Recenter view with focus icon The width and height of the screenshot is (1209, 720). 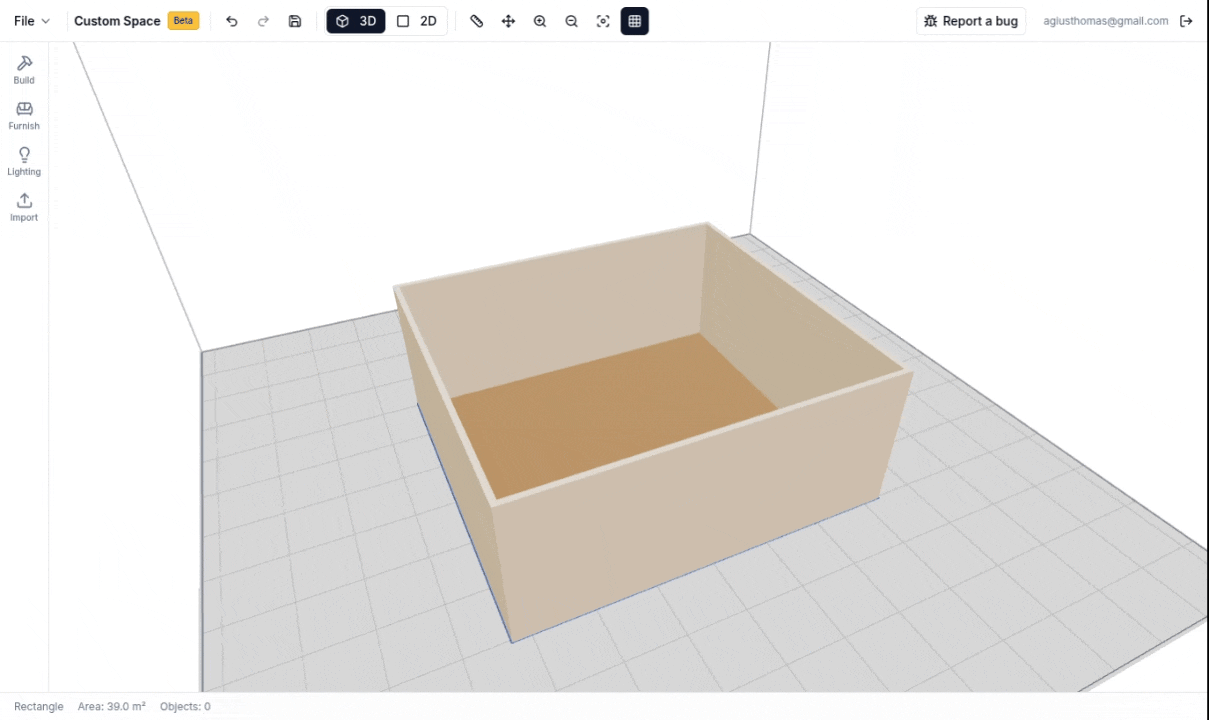point(603,21)
